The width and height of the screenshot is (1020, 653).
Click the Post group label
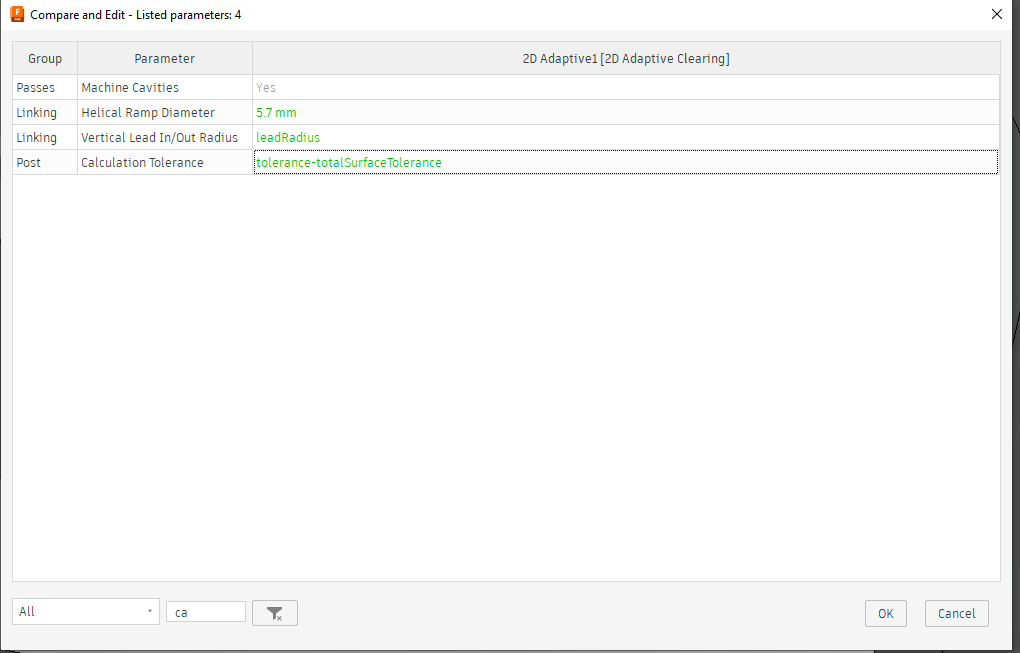pos(27,162)
